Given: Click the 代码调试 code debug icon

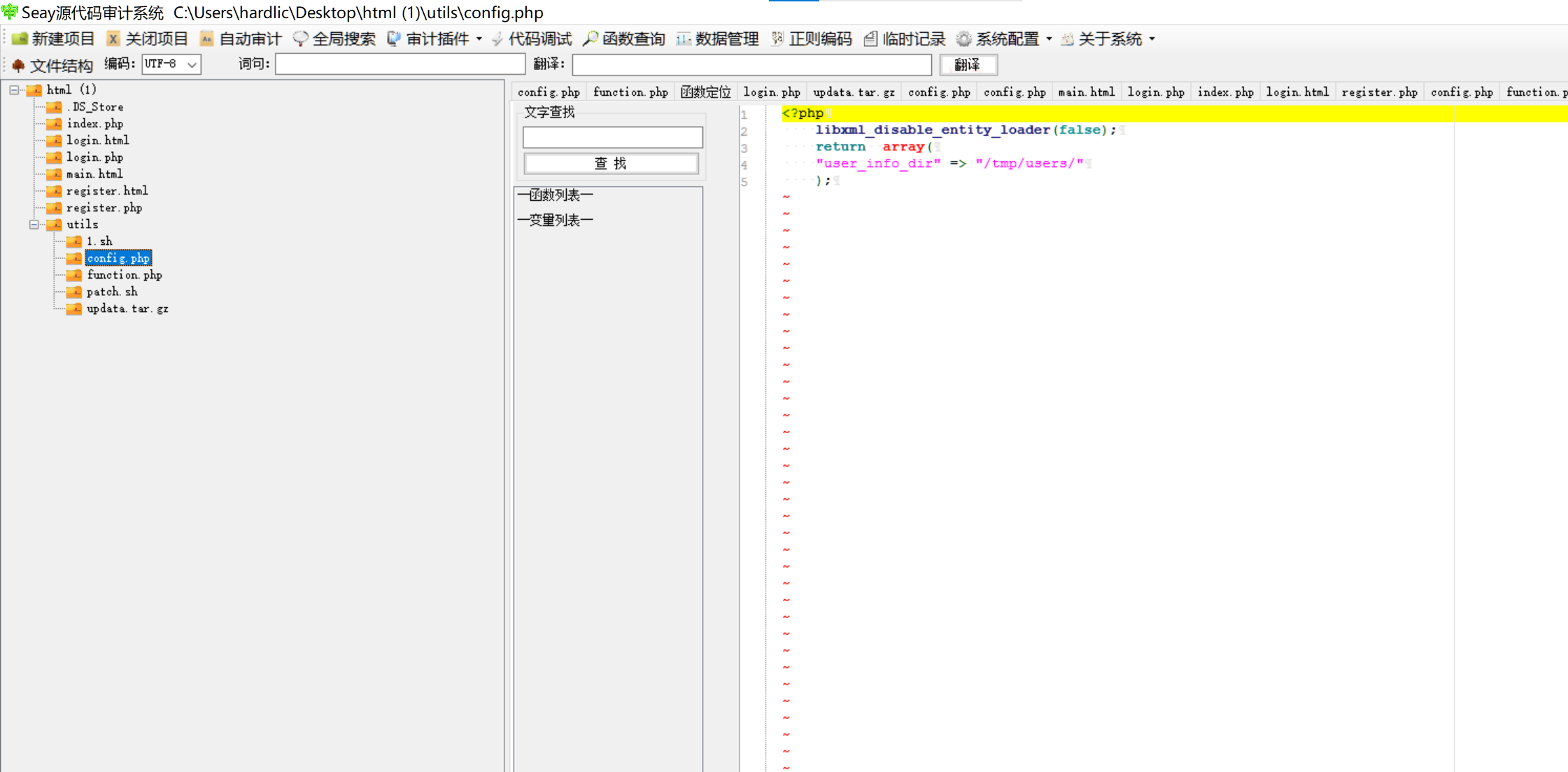Looking at the screenshot, I should coord(497,38).
